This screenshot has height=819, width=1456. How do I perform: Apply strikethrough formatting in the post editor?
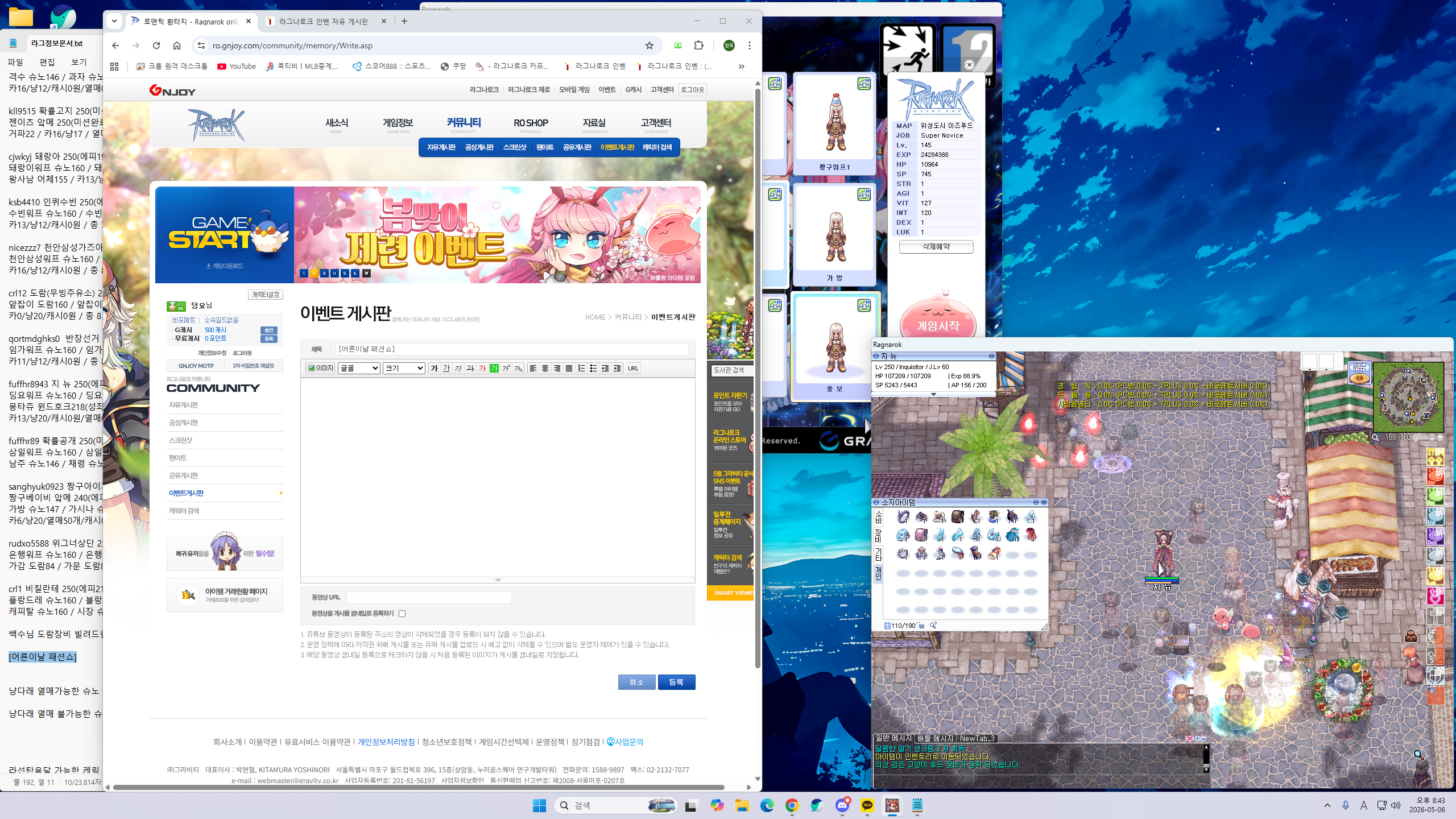[x=470, y=369]
